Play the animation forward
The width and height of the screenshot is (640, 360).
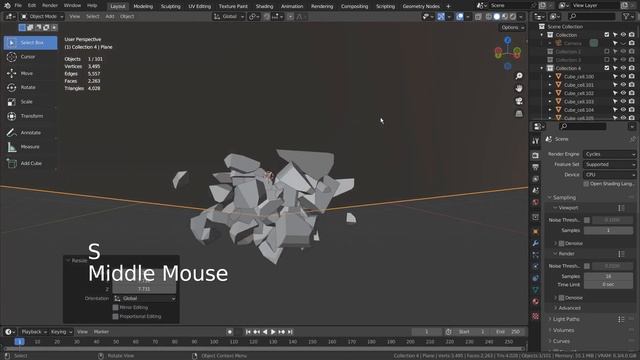pos(273,332)
